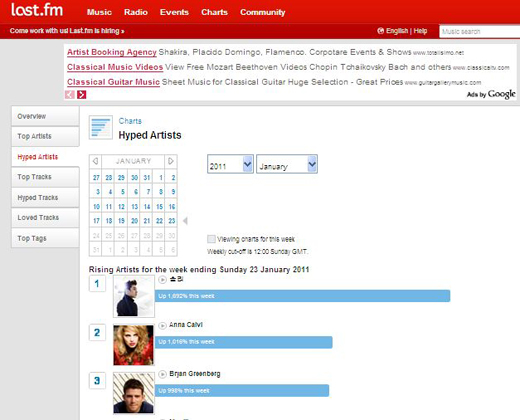Play Anna Calvi preview button
This screenshot has width=520, height=420.
tap(162, 325)
